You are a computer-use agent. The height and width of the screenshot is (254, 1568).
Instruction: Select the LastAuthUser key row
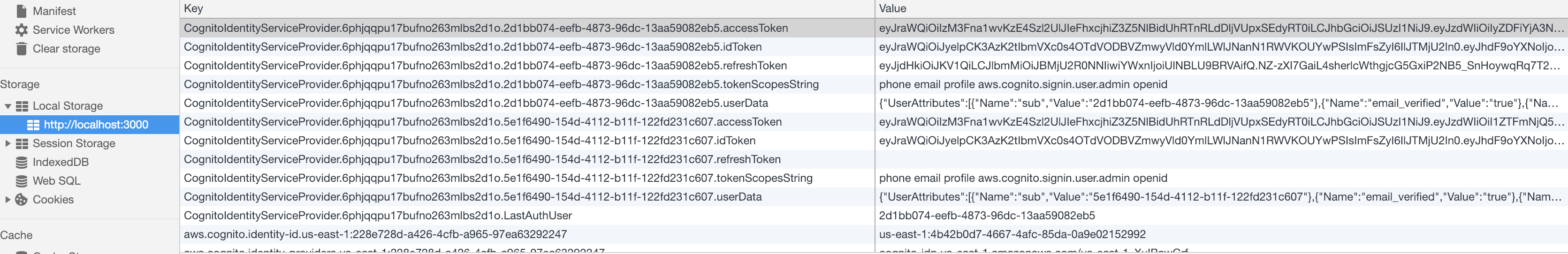click(x=377, y=216)
